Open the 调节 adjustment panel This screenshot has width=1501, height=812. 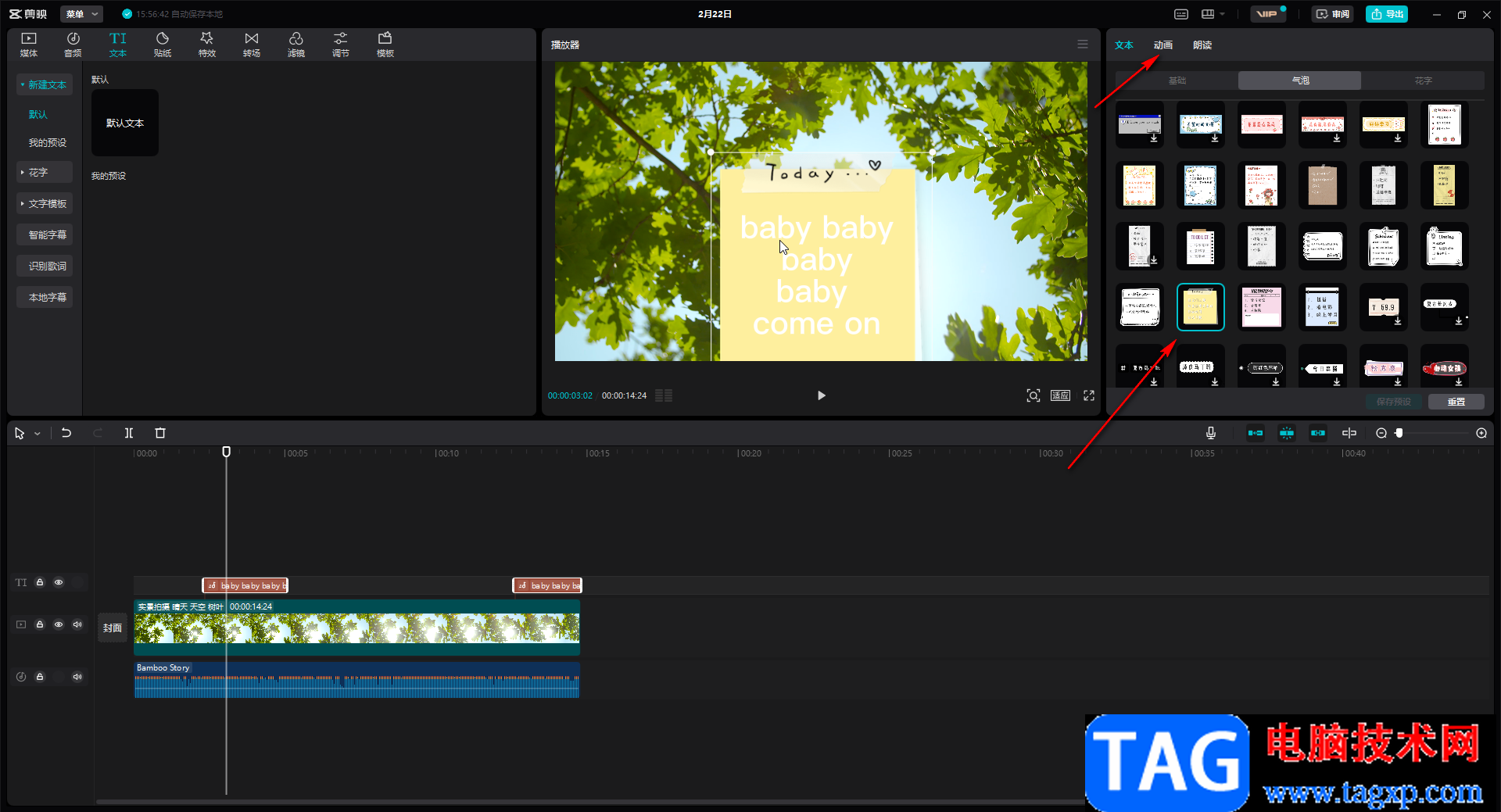pos(341,45)
